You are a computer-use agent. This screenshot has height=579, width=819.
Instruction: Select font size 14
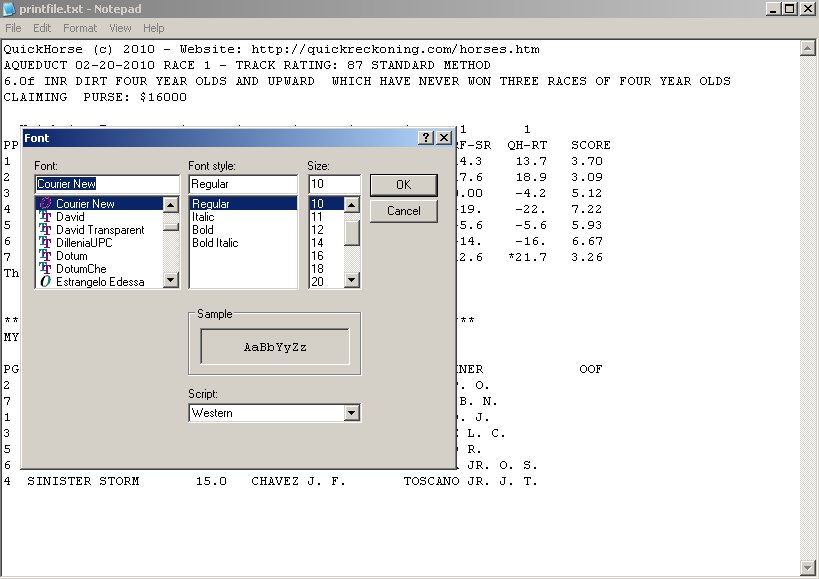319,243
